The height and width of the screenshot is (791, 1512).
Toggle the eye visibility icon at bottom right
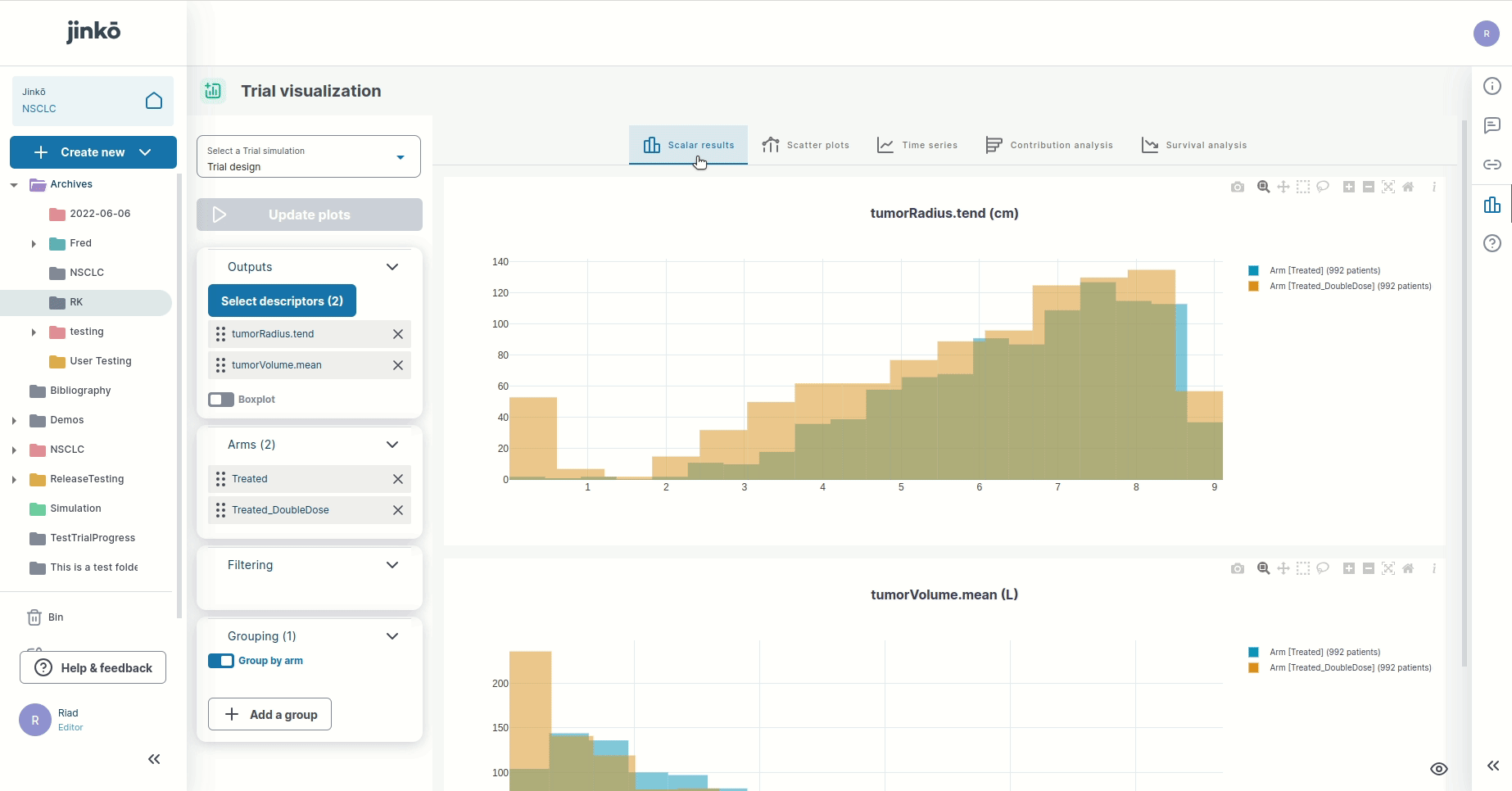1439,769
